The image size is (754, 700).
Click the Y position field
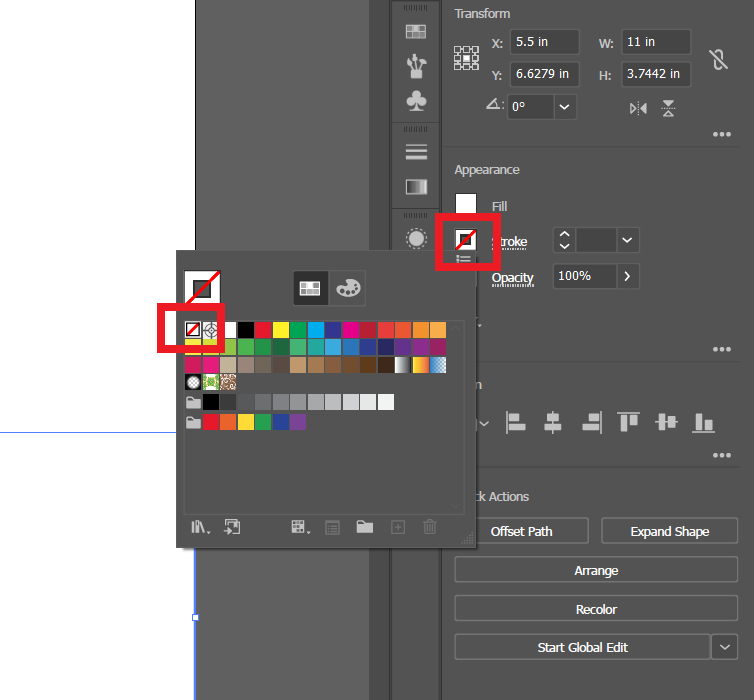pyautogui.click(x=544, y=74)
